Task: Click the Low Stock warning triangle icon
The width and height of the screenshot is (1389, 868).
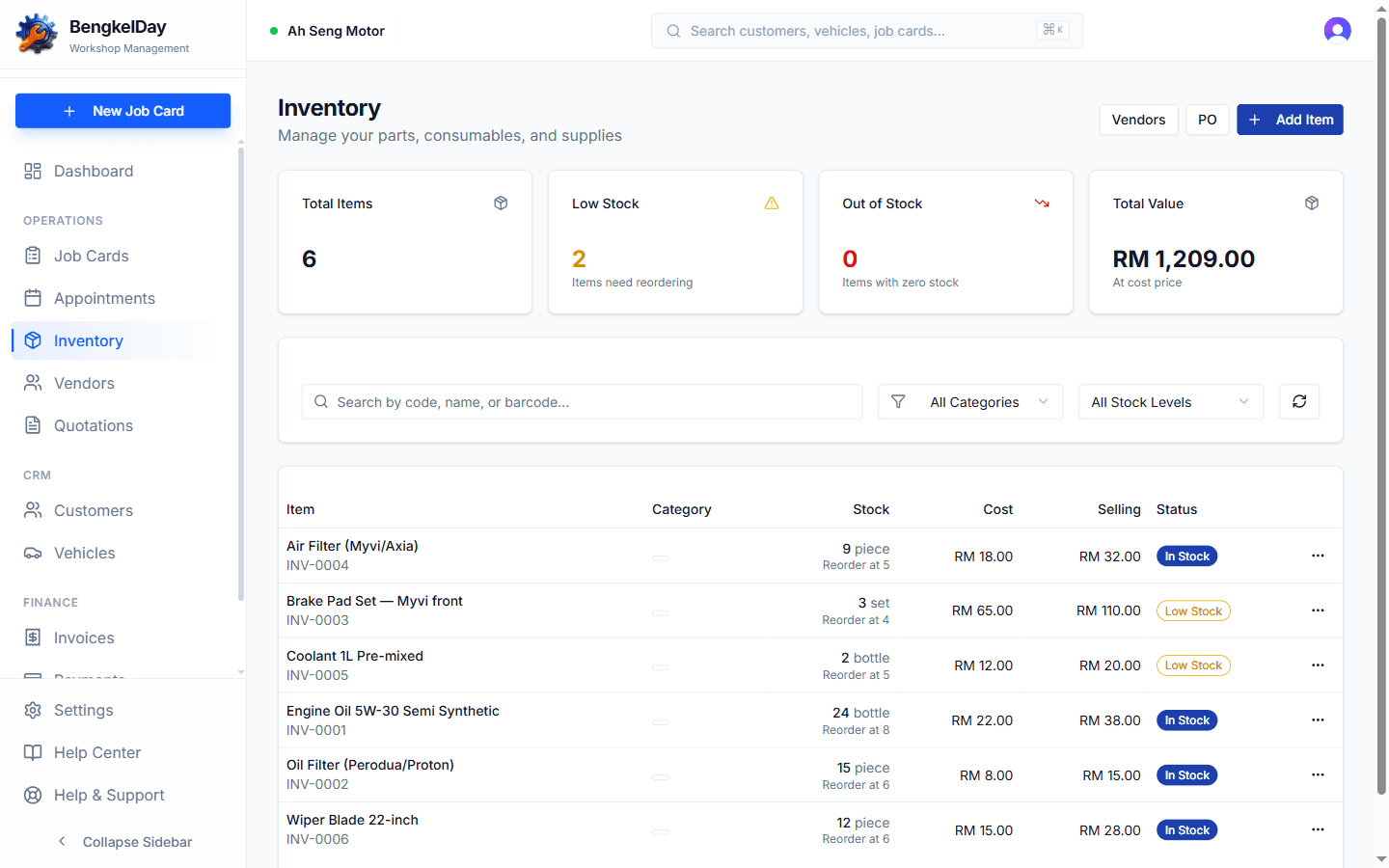Action: coord(772,203)
